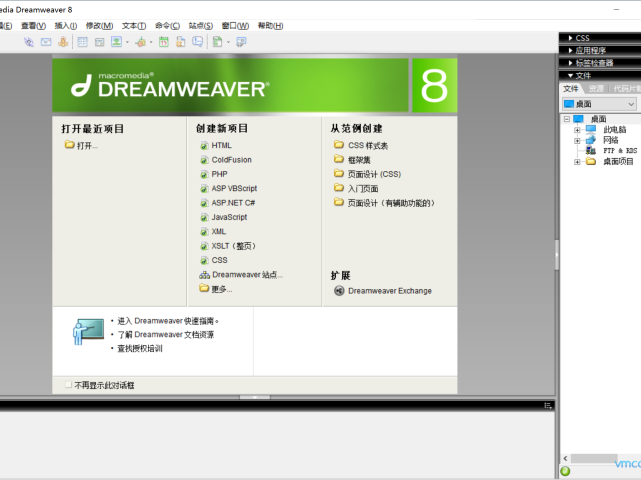Enable the 不再显示此对话框 checkbox
The width and height of the screenshot is (641, 480).
(x=69, y=385)
